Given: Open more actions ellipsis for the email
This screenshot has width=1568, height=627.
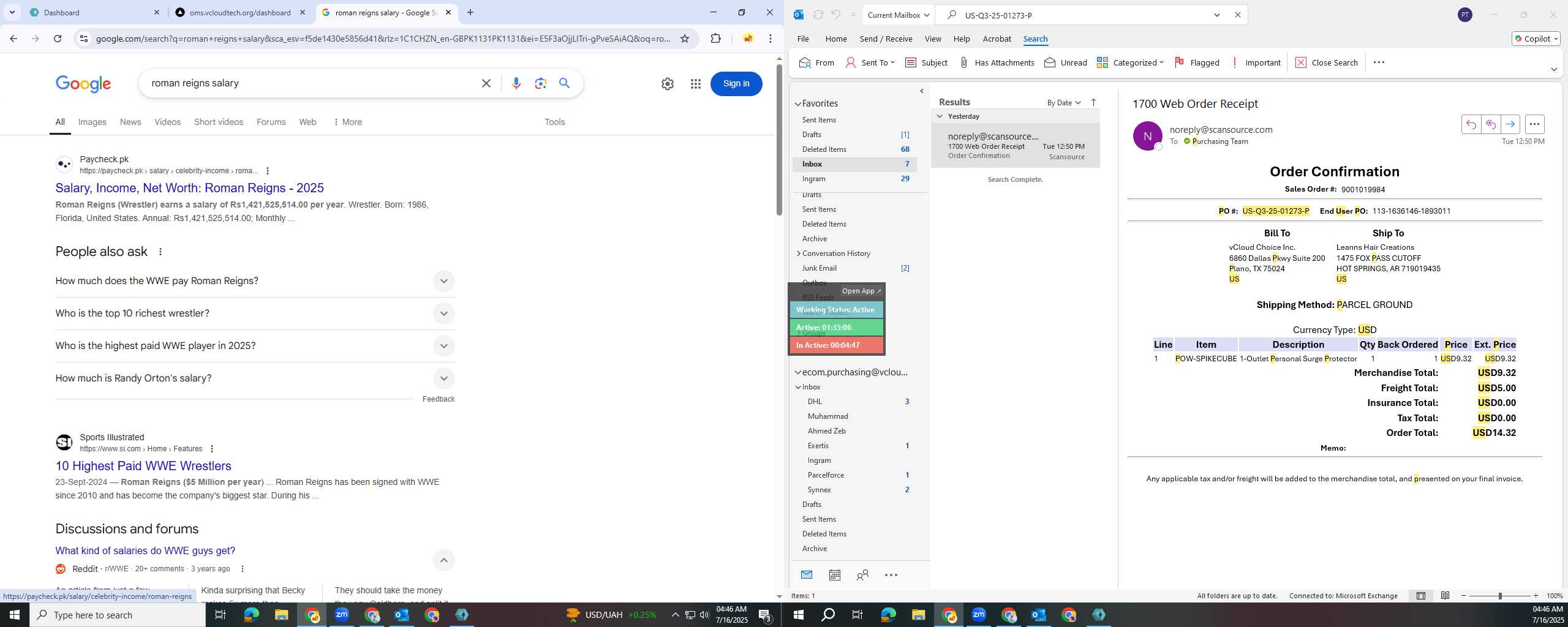Looking at the screenshot, I should coord(1534,124).
